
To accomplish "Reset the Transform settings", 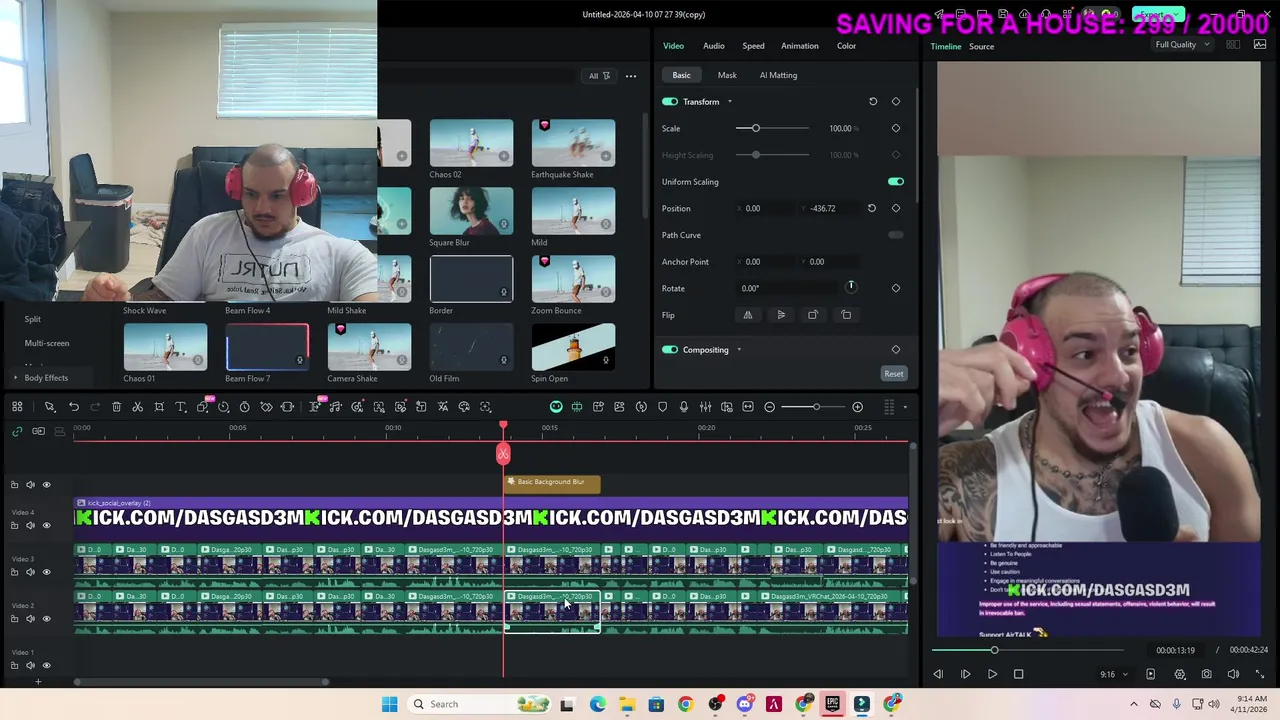I will click(x=873, y=101).
